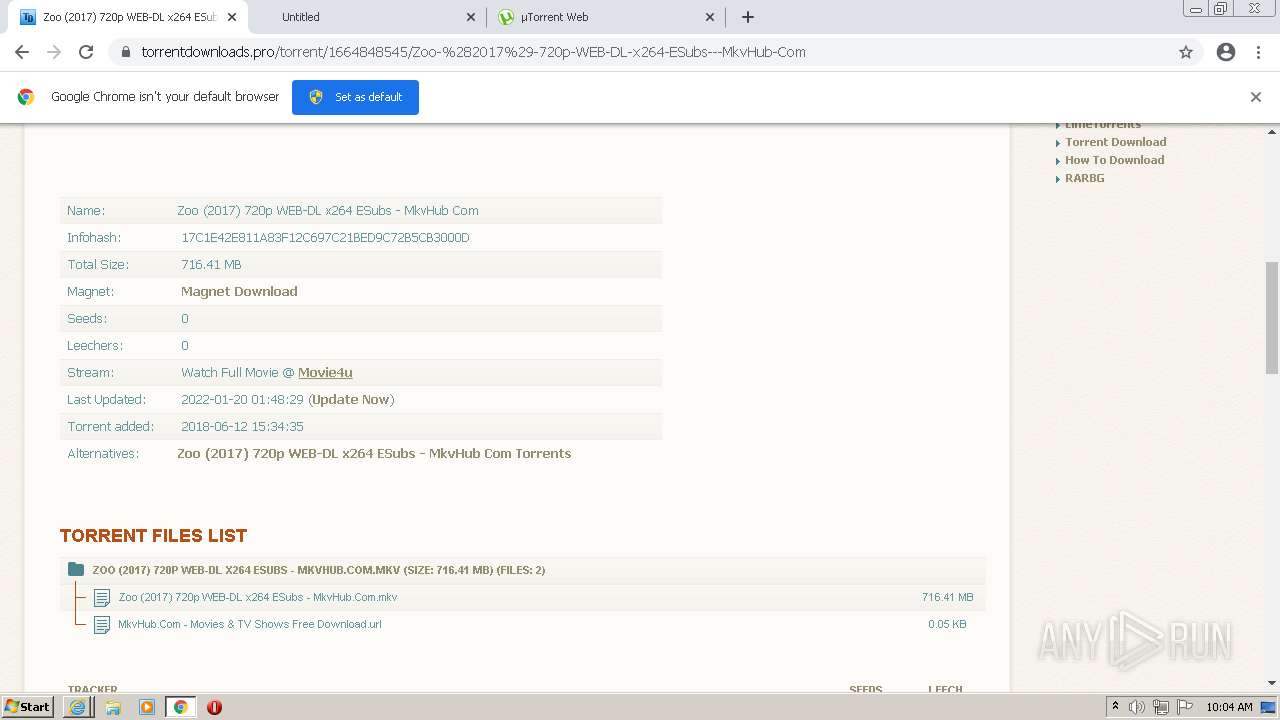Dismiss the default browser notification bar
The width and height of the screenshot is (1280, 720).
(1256, 97)
